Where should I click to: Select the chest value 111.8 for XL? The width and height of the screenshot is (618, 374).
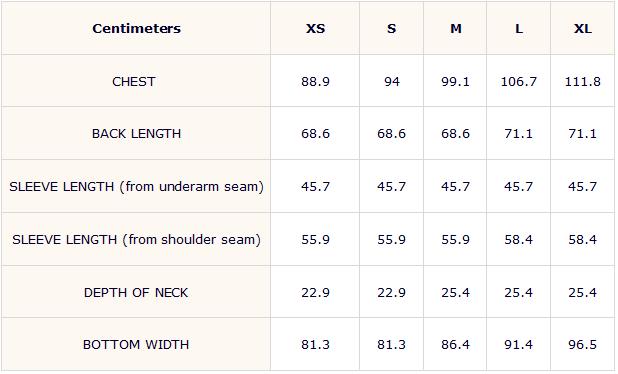point(583,82)
